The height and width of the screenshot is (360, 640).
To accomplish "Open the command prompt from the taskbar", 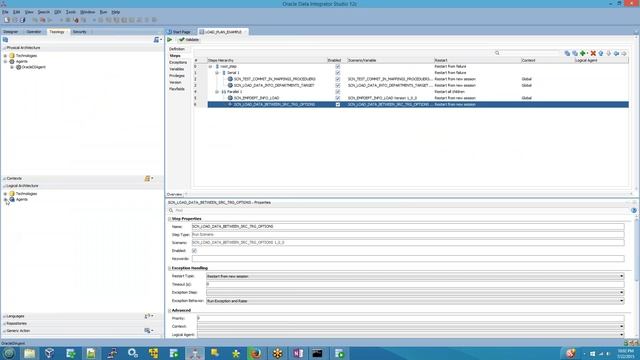I will pyautogui.click(x=318, y=353).
